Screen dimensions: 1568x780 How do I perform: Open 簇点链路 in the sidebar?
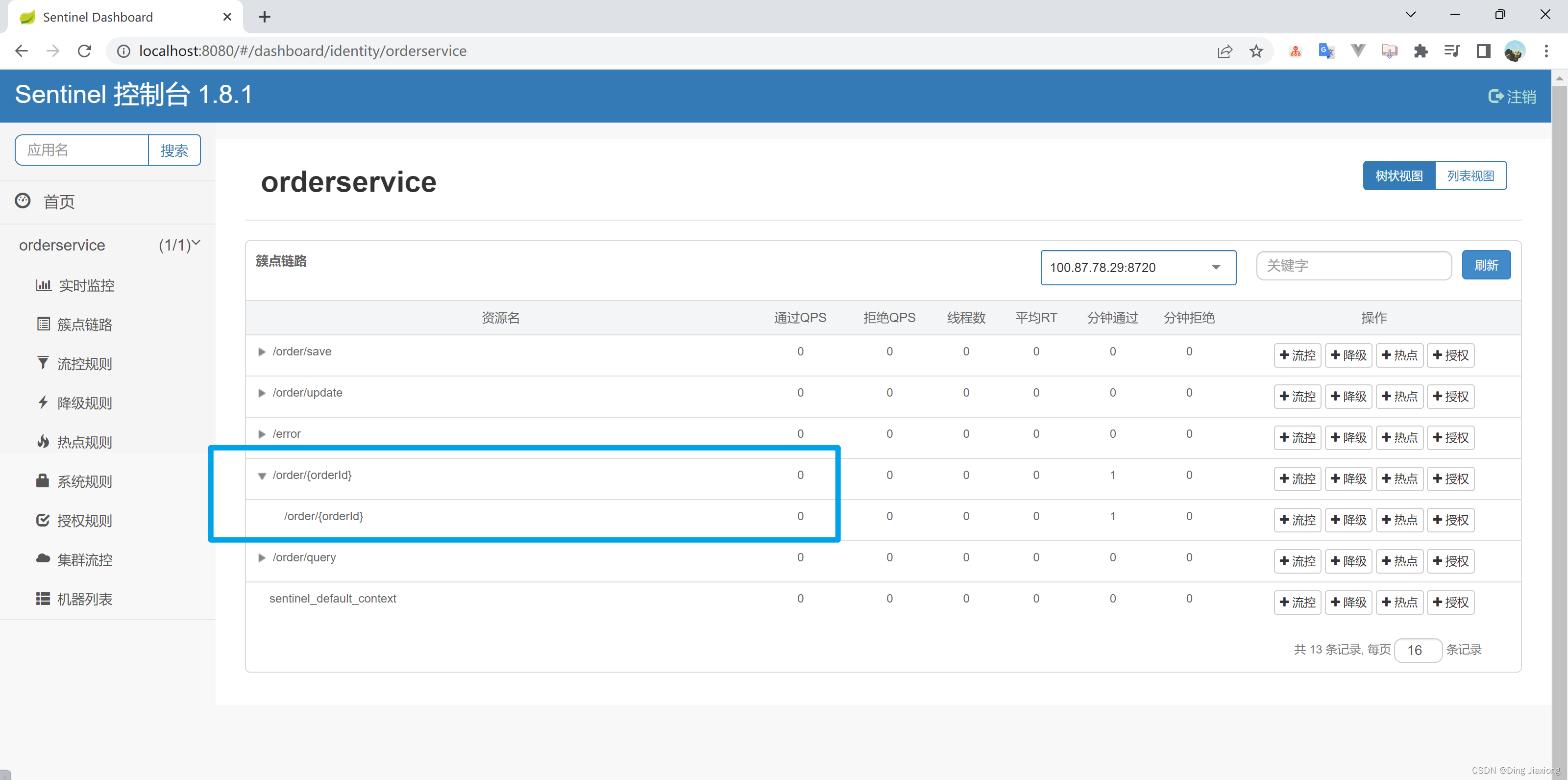(x=75, y=325)
